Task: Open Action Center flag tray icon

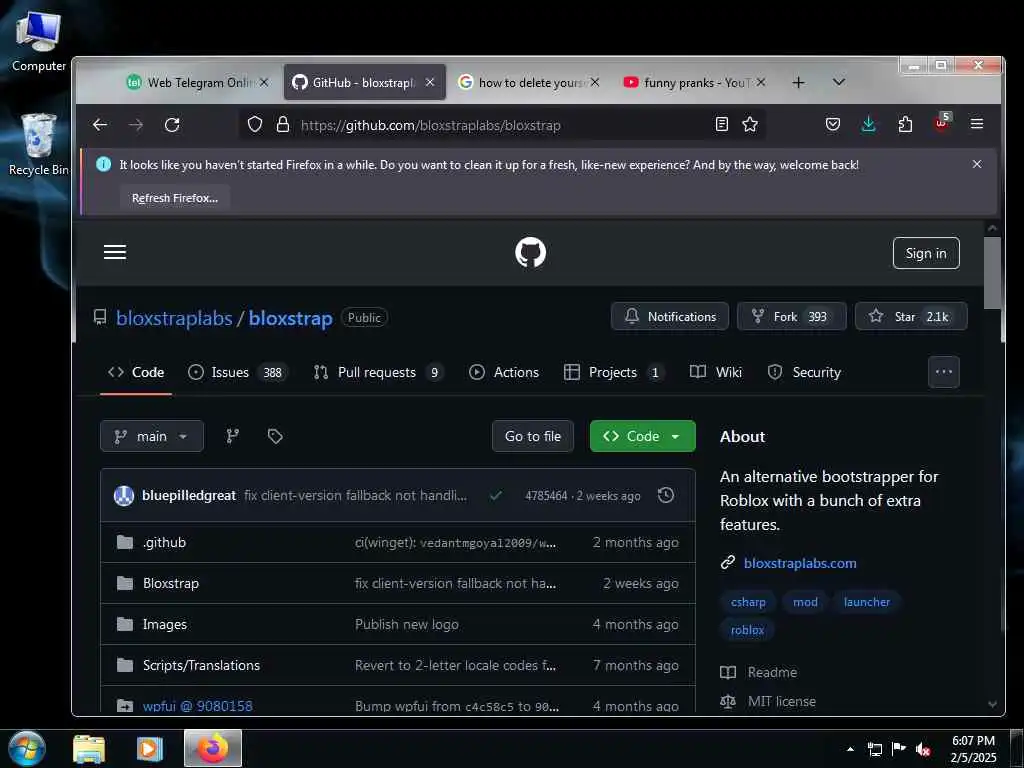Action: (x=899, y=749)
